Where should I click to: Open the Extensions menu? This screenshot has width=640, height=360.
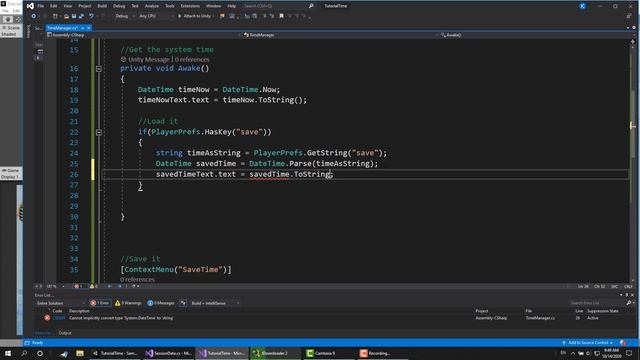pyautogui.click(x=190, y=6)
